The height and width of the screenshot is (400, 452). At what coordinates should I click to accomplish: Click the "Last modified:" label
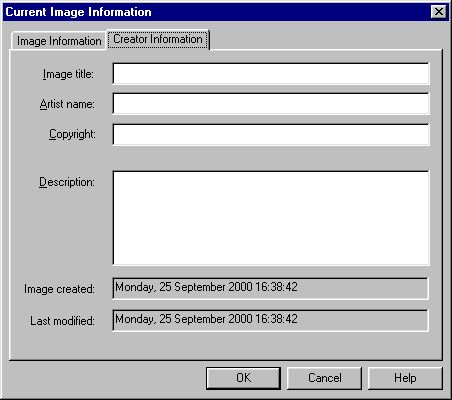62,321
